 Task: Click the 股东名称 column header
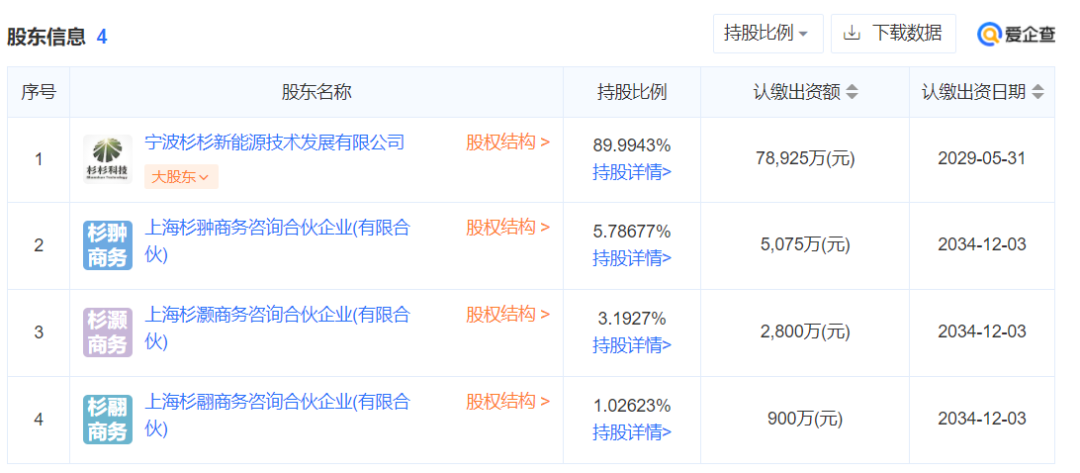[316, 92]
